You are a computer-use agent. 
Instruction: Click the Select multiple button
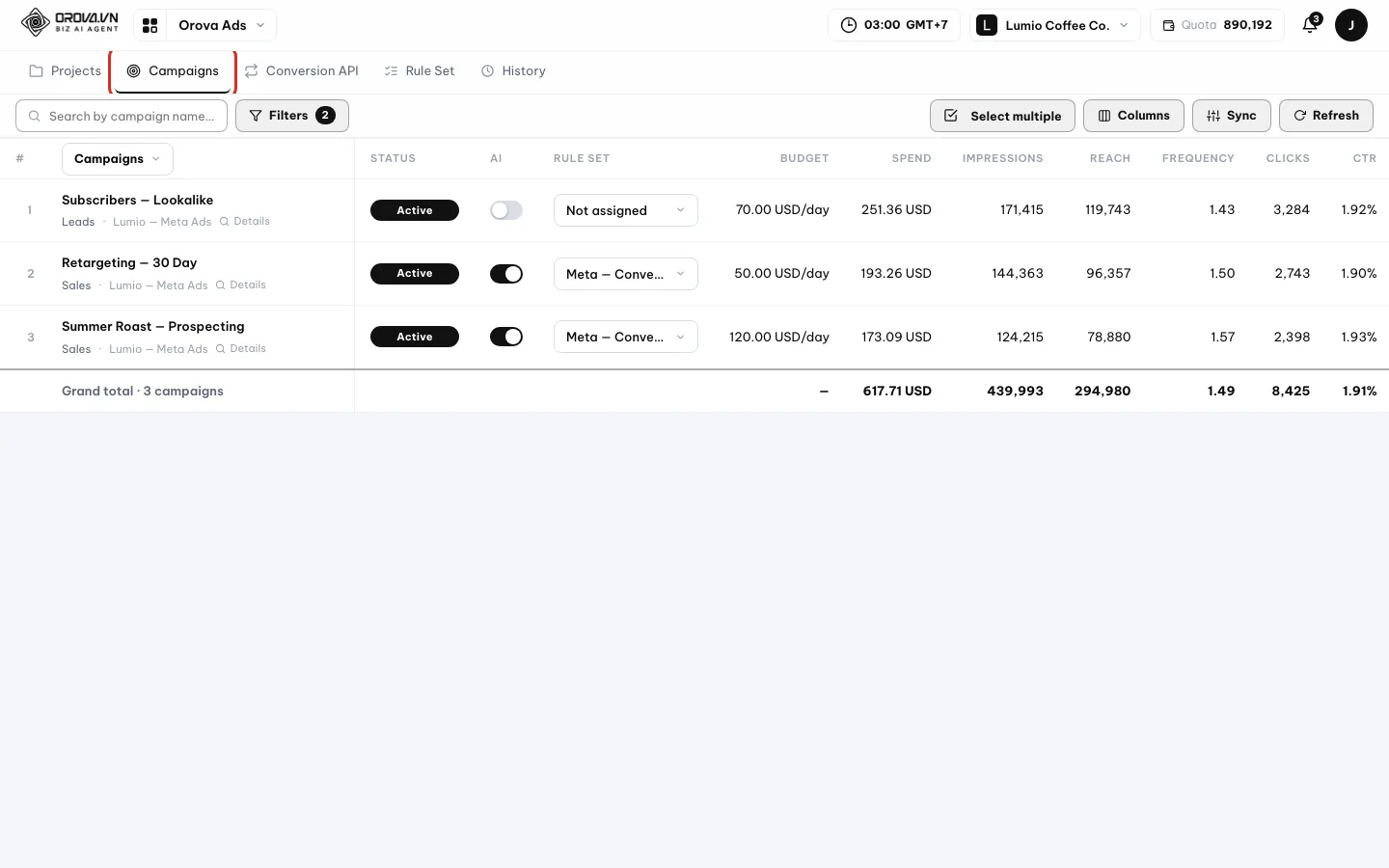[x=1002, y=116]
